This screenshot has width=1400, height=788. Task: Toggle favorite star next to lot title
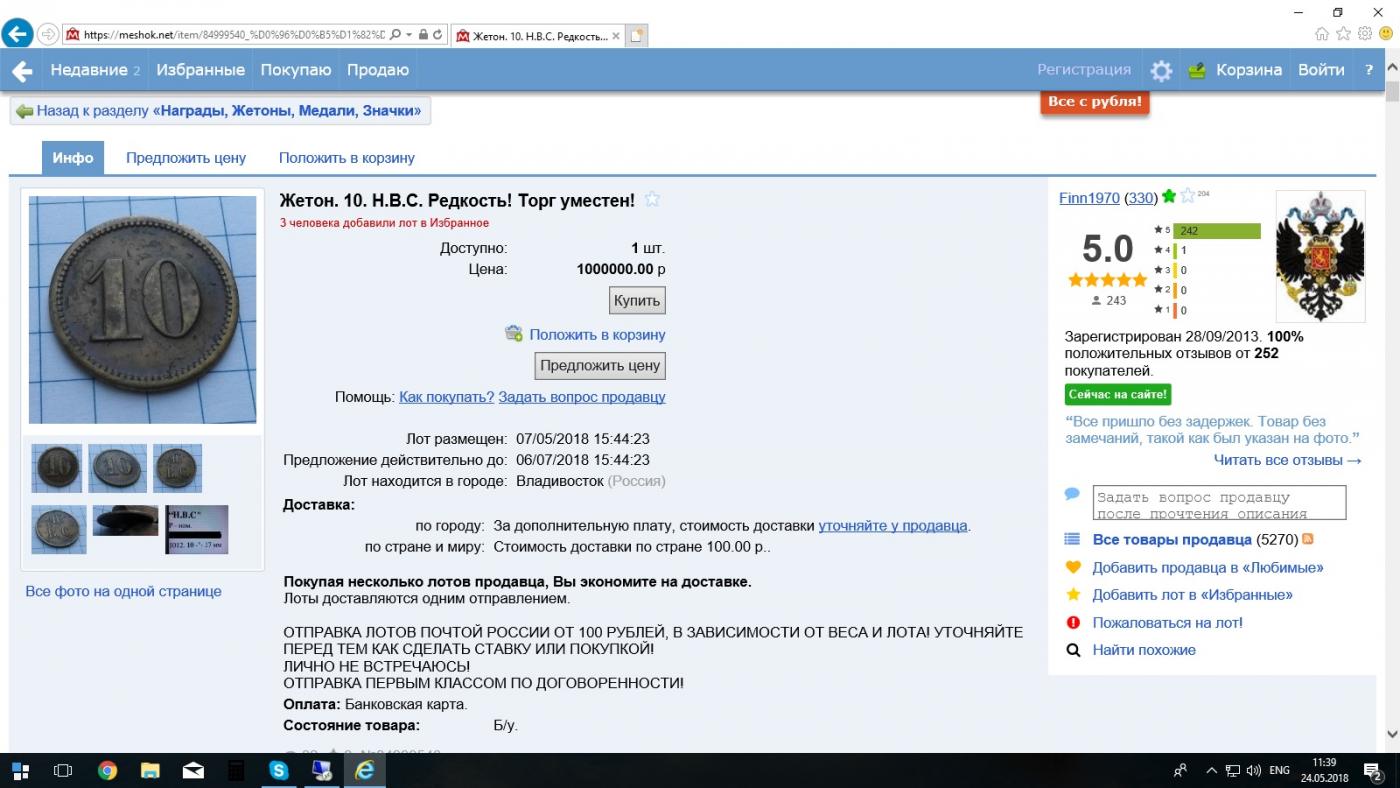pos(652,199)
